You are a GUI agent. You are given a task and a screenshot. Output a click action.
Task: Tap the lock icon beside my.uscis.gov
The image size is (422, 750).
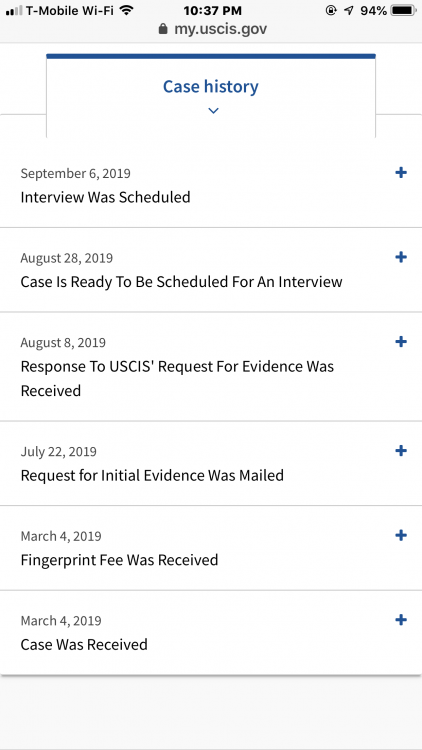(163, 29)
